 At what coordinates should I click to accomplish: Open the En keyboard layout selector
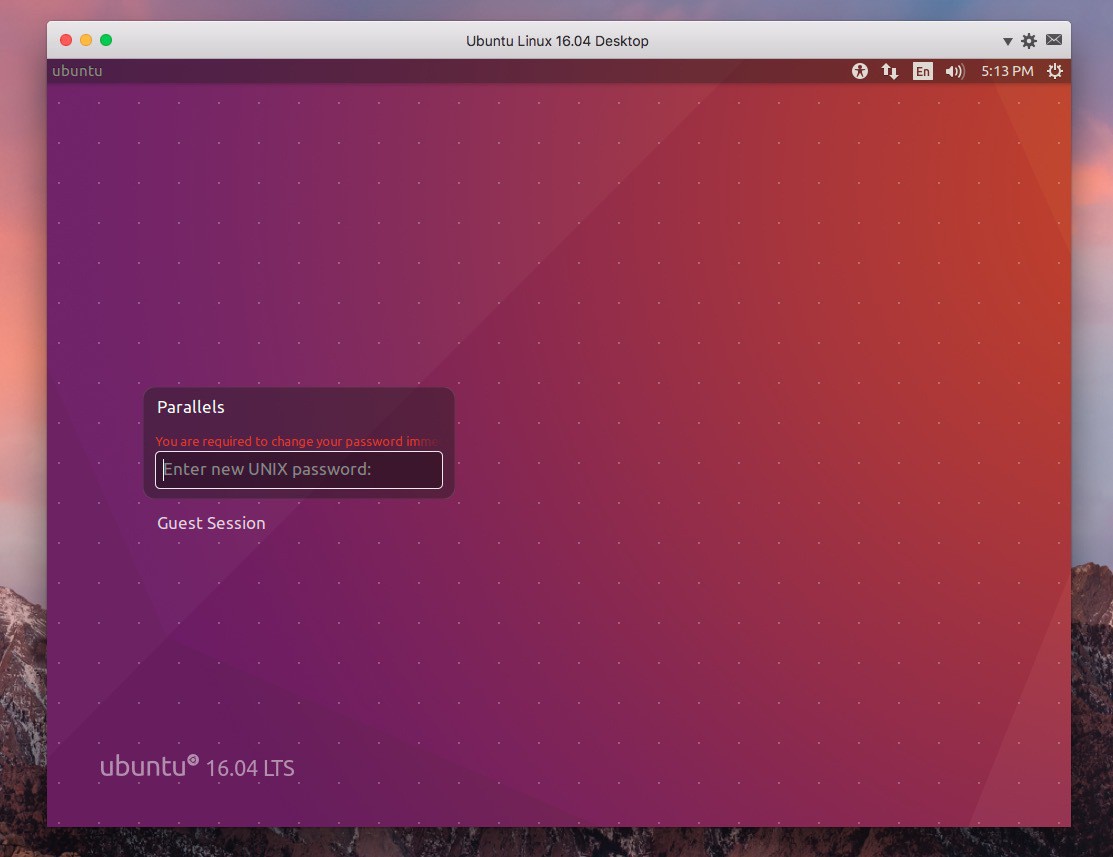[x=922, y=71]
